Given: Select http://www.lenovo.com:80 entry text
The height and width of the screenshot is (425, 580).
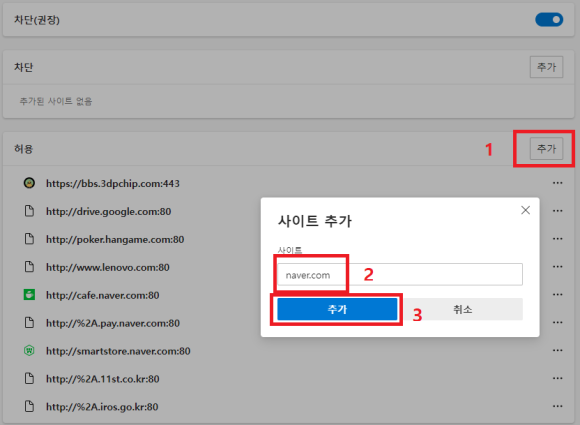Looking at the screenshot, I should click(108, 267).
